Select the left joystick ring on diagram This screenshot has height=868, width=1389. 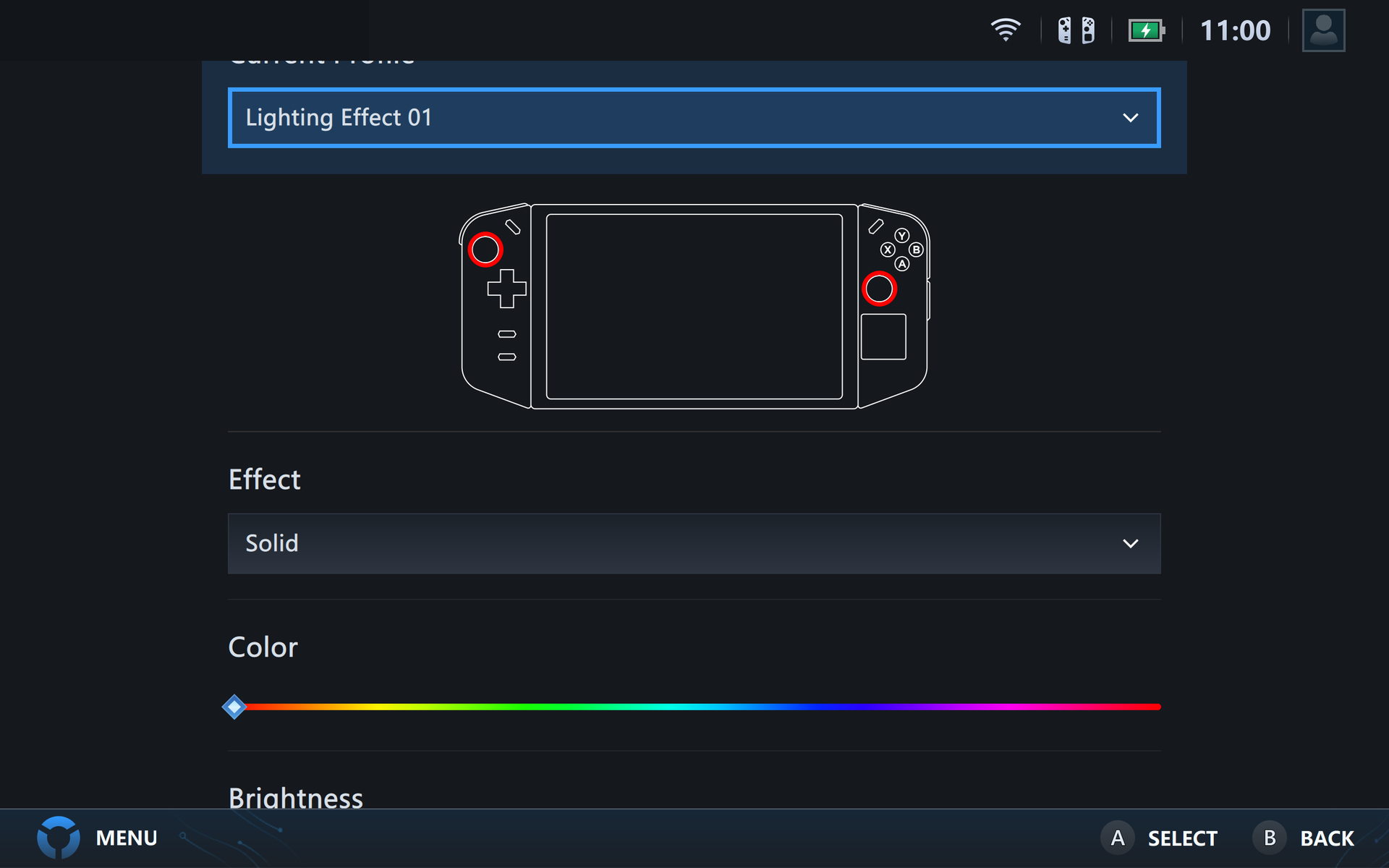[x=485, y=250]
